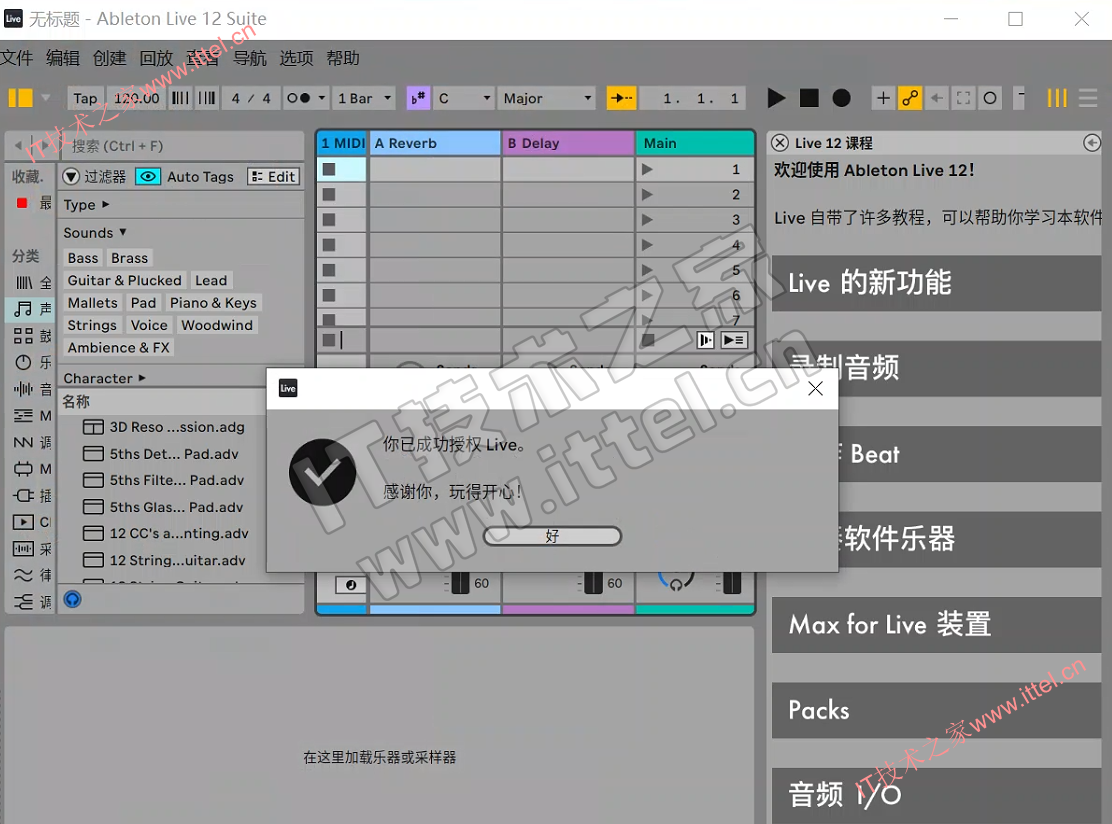Click the A Reverb track volume fader
Image resolution: width=1112 pixels, height=824 pixels.
pos(460,583)
